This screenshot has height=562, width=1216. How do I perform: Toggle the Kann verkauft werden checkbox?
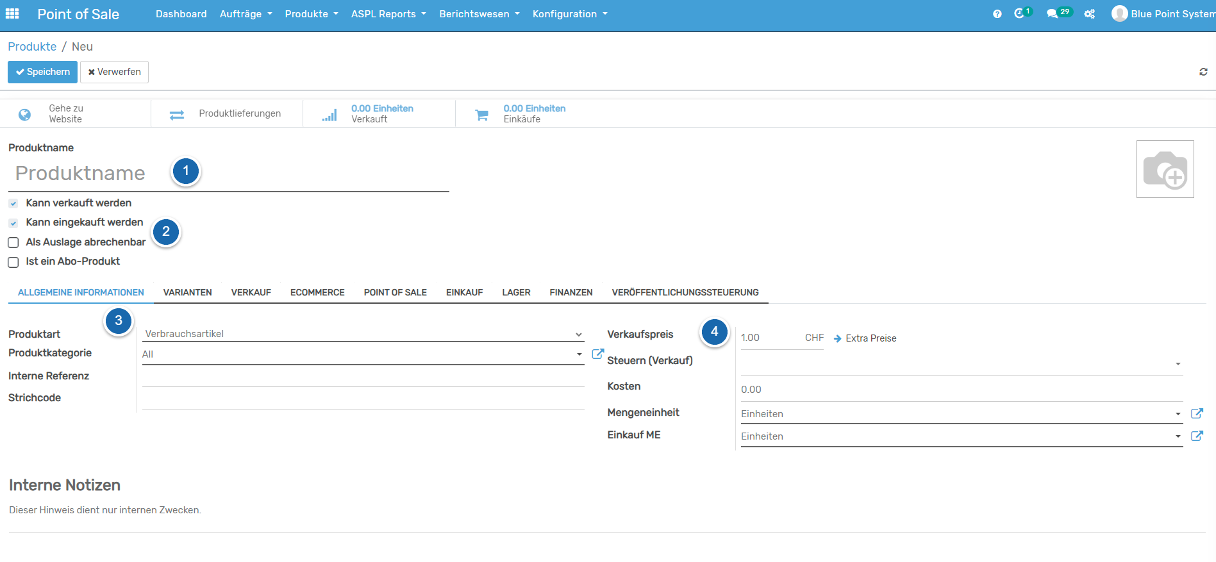13,203
